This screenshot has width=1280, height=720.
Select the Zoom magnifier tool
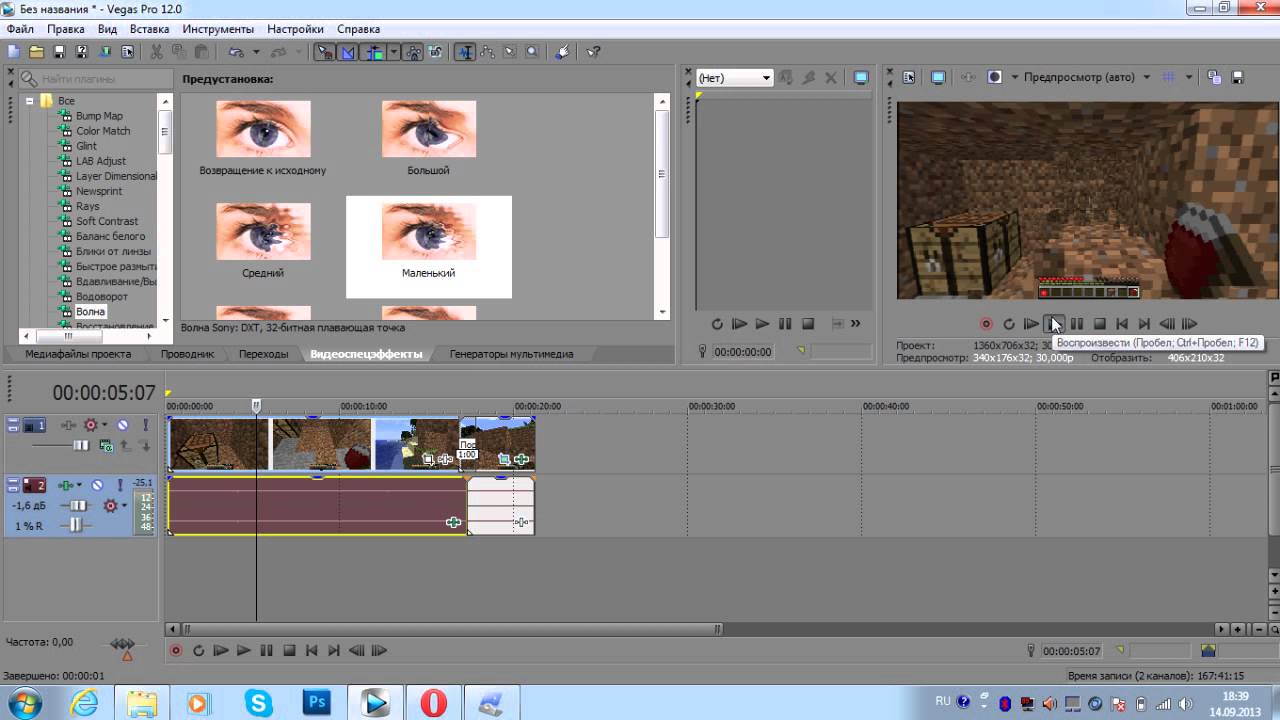pyautogui.click(x=532, y=52)
